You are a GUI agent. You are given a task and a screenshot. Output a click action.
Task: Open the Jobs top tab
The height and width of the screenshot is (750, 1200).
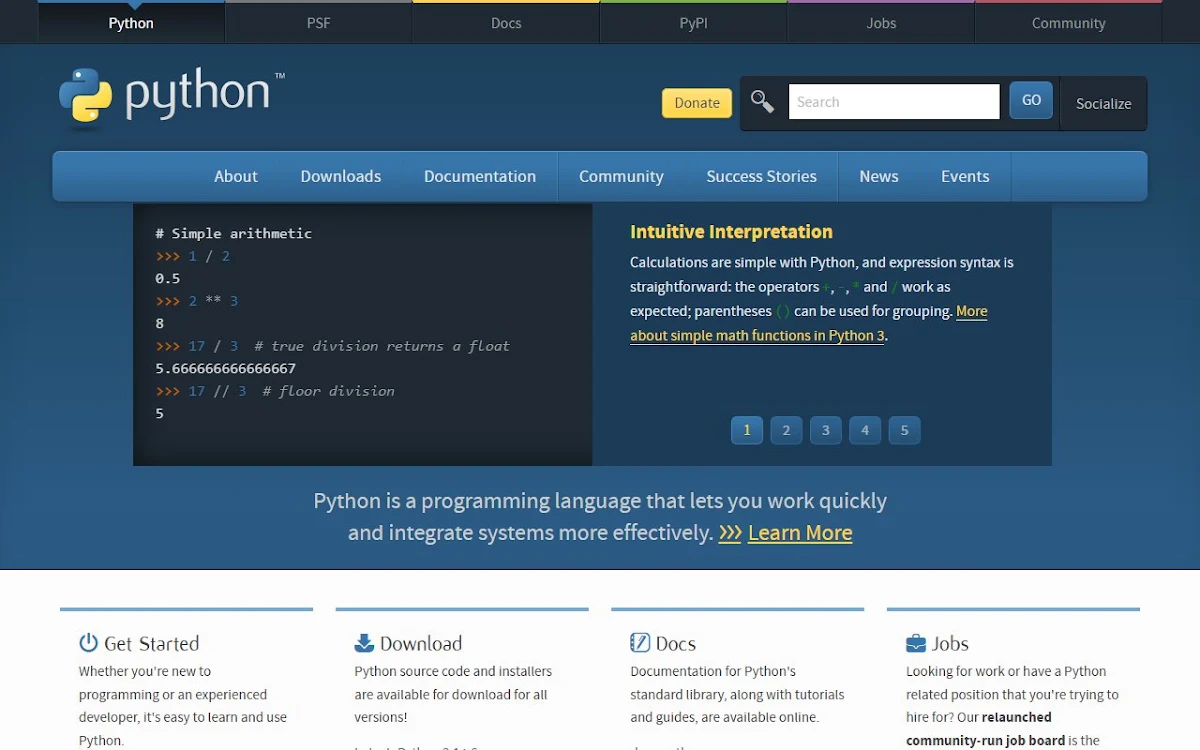click(881, 23)
